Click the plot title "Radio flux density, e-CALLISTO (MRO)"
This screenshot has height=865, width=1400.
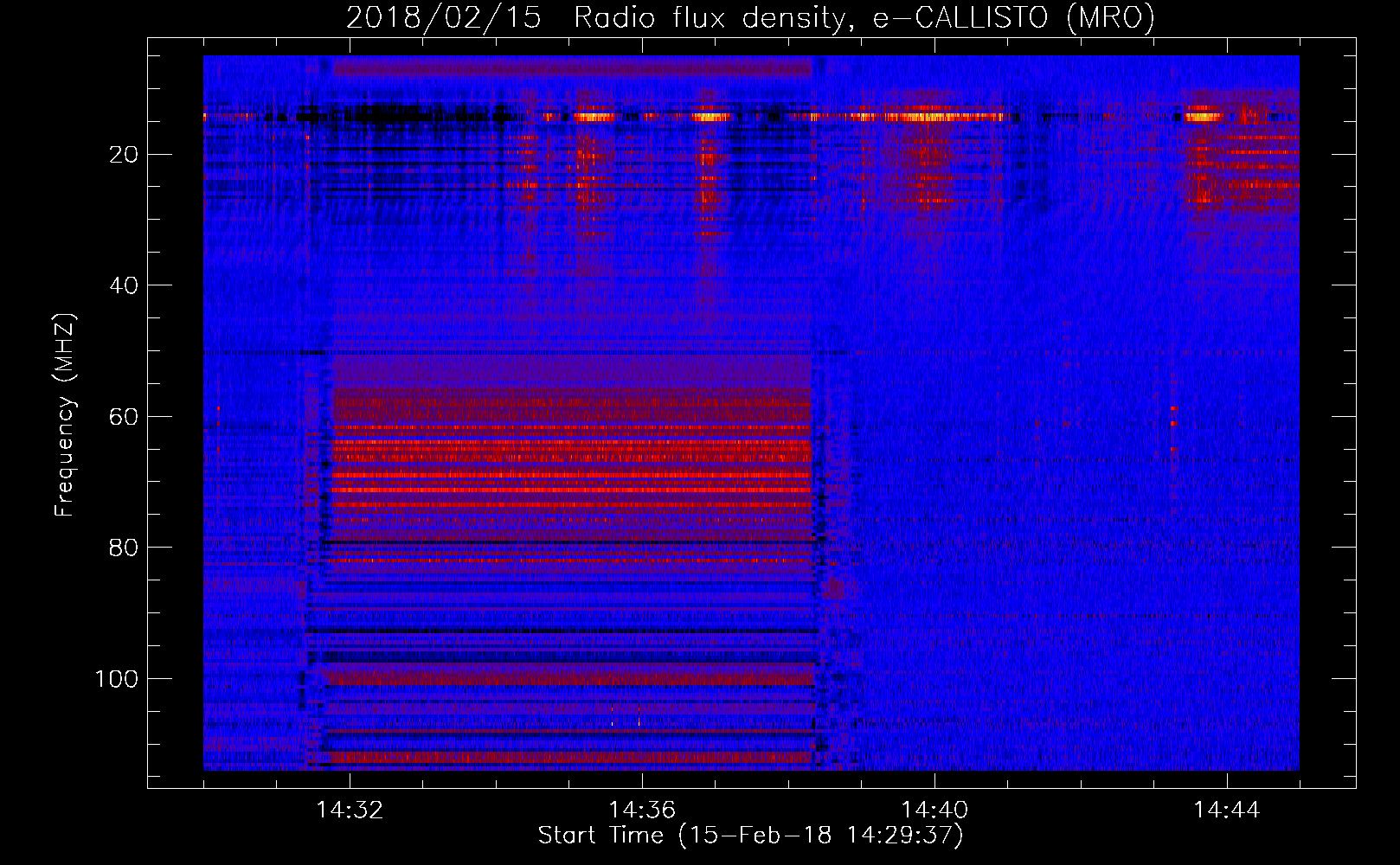864,18
